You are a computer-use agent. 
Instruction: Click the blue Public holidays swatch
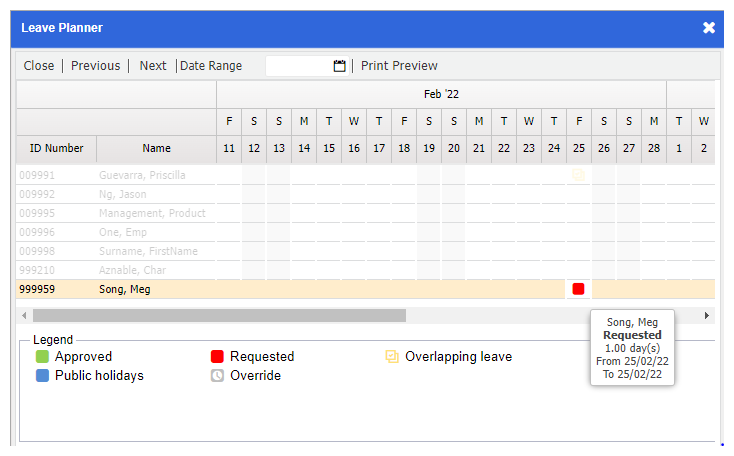click(x=42, y=375)
